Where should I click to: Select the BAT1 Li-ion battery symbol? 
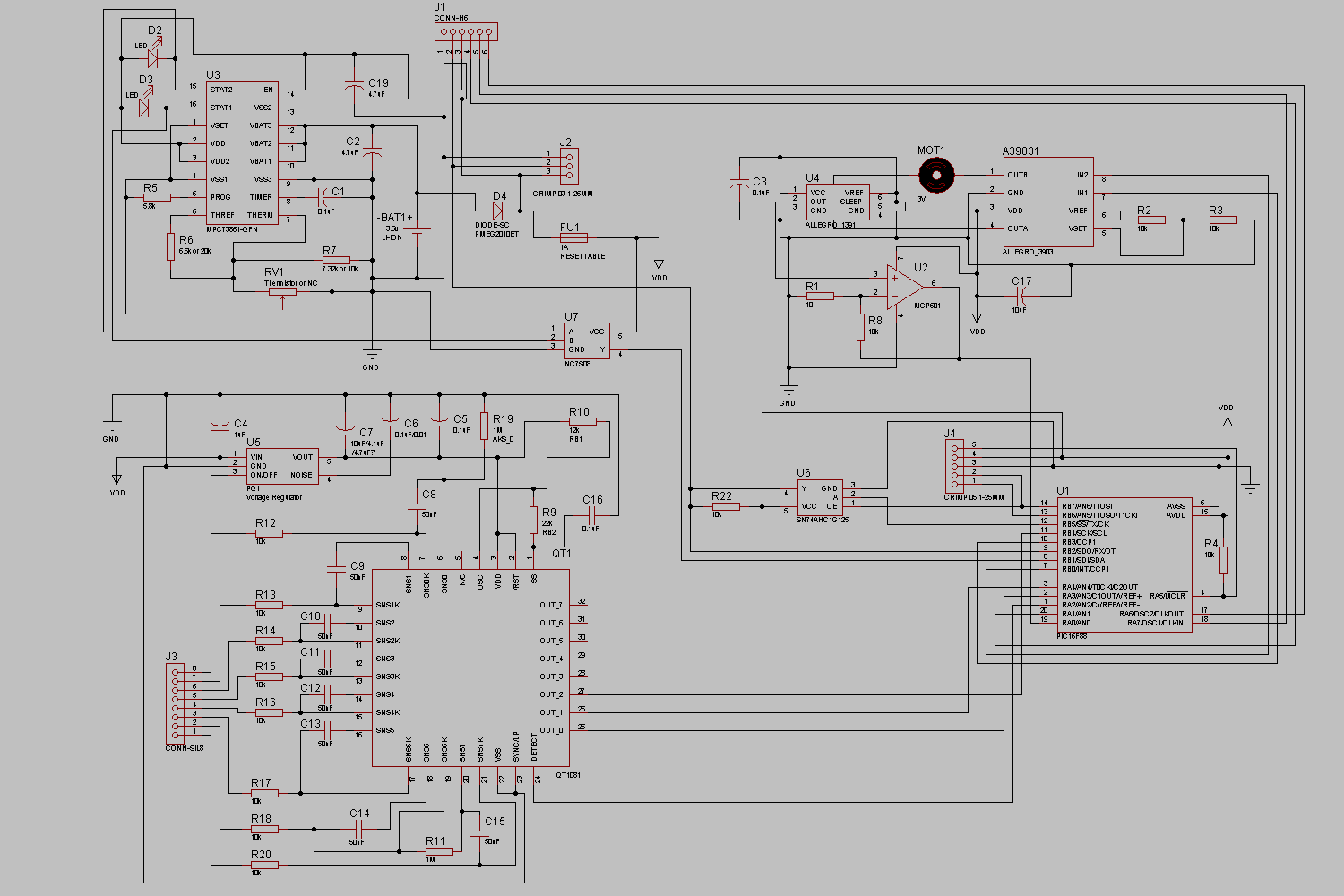(417, 230)
